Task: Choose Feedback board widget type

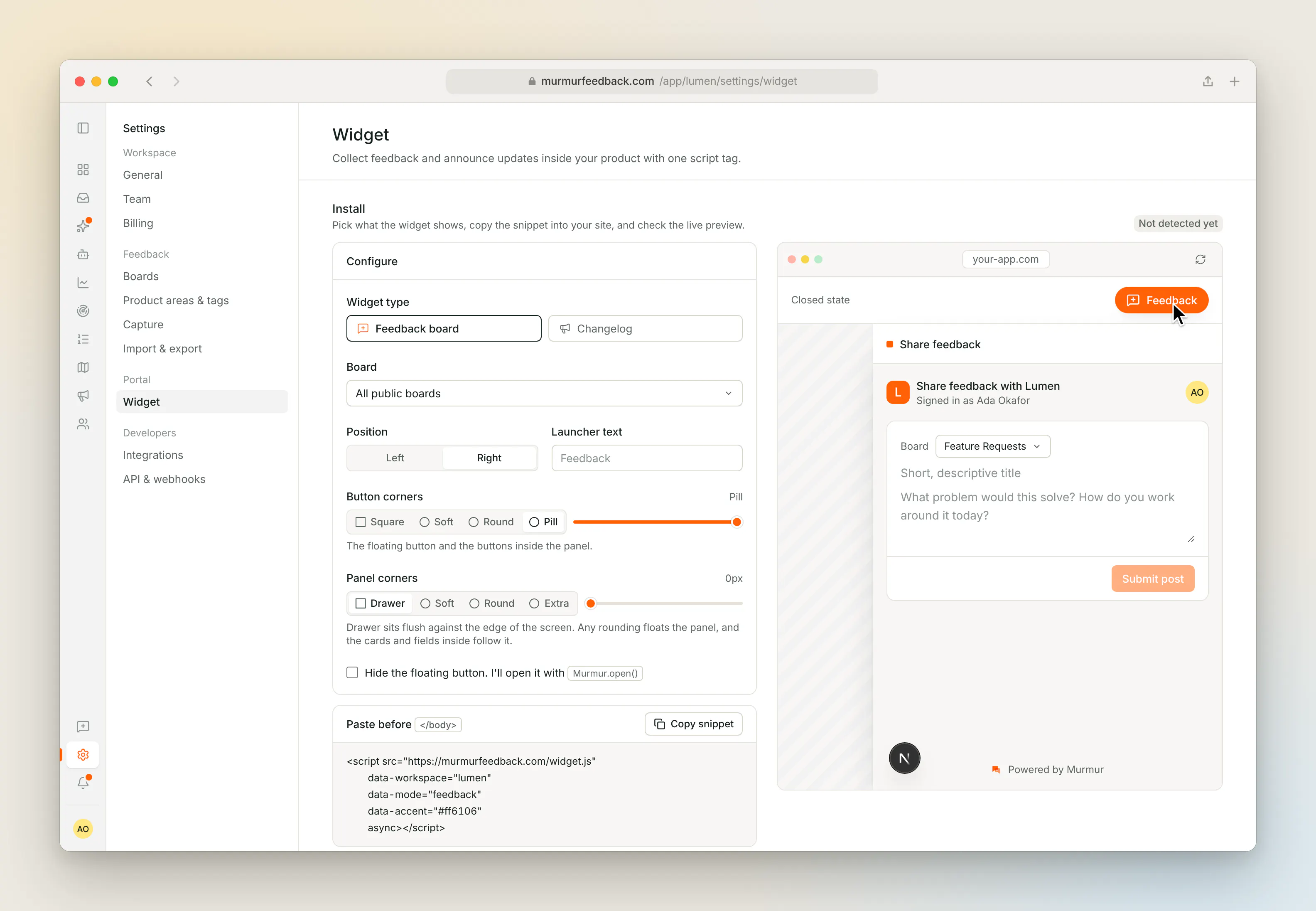Action: pos(444,329)
